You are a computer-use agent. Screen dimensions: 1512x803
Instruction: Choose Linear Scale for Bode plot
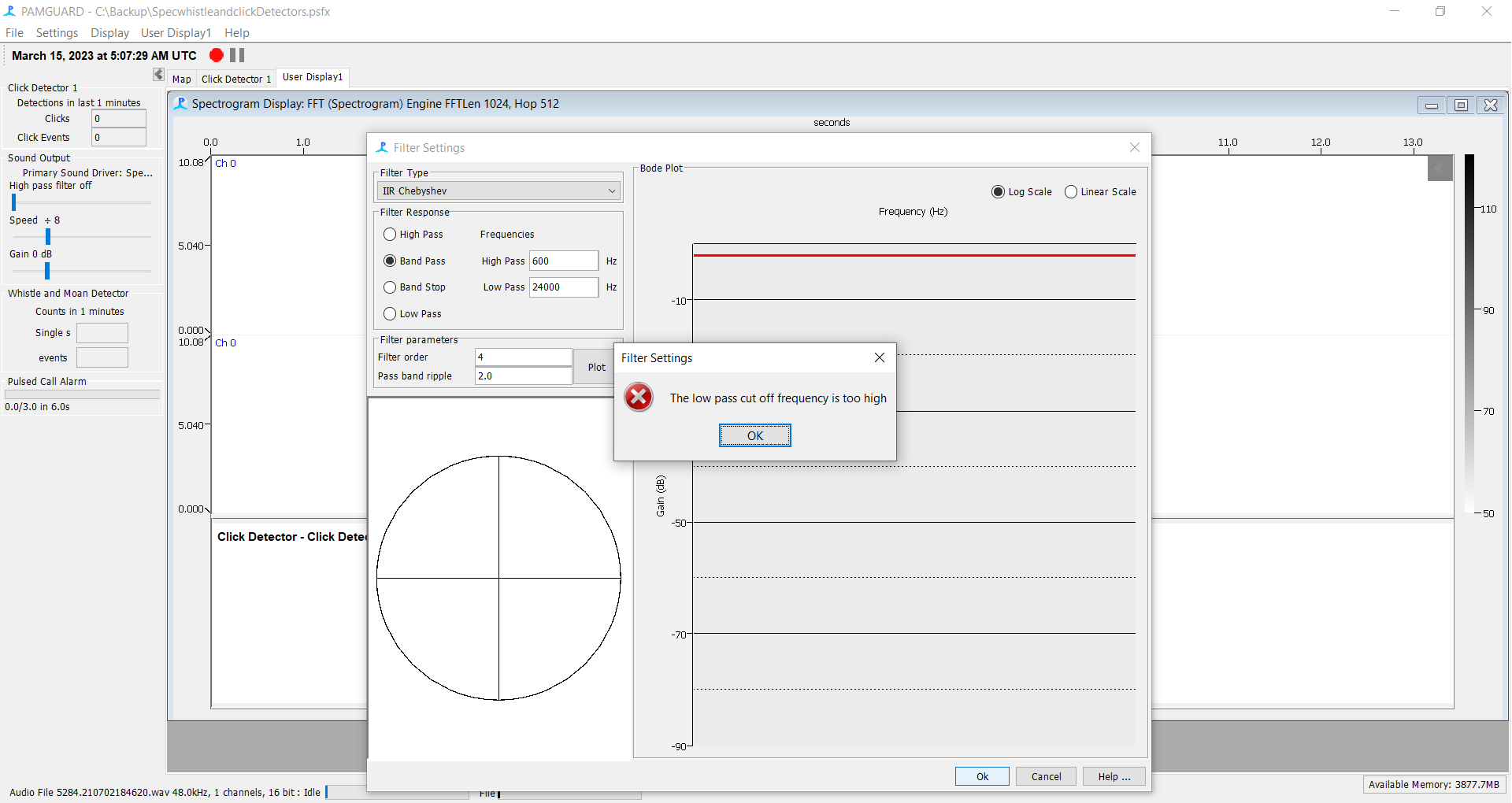pos(1071,192)
